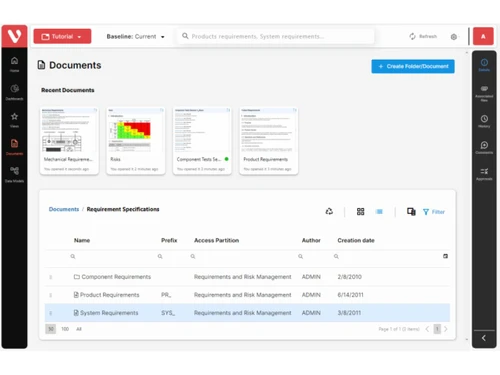Open the column chooser icon in filter row
Viewport: 500px width, 375px height.
tap(445, 256)
